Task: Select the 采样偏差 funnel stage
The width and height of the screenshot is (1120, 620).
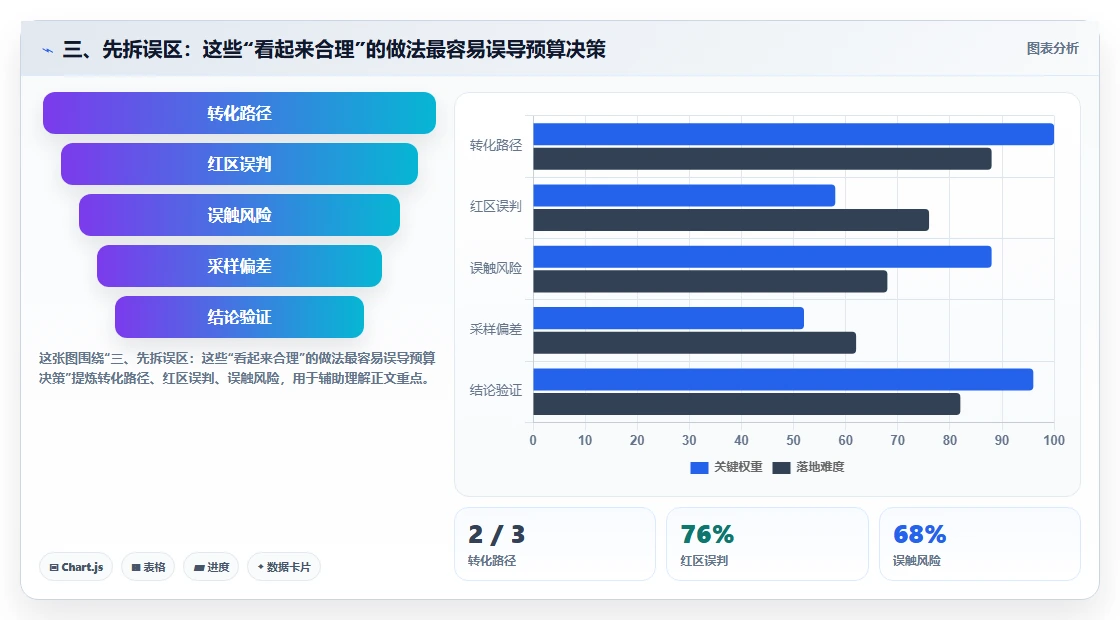Action: [239, 266]
